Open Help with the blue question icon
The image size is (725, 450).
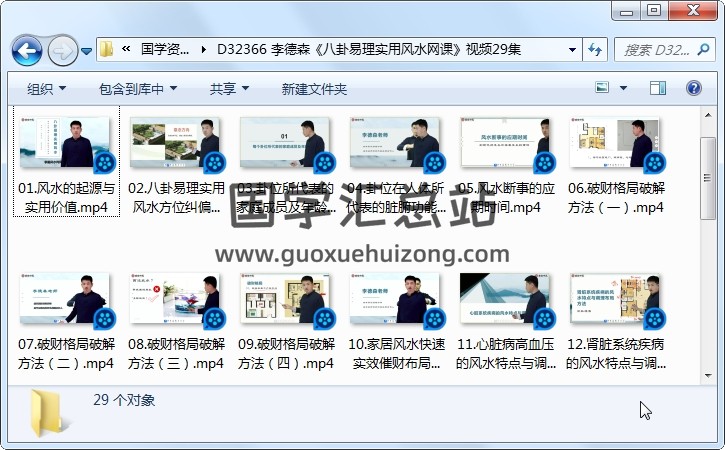point(694,88)
